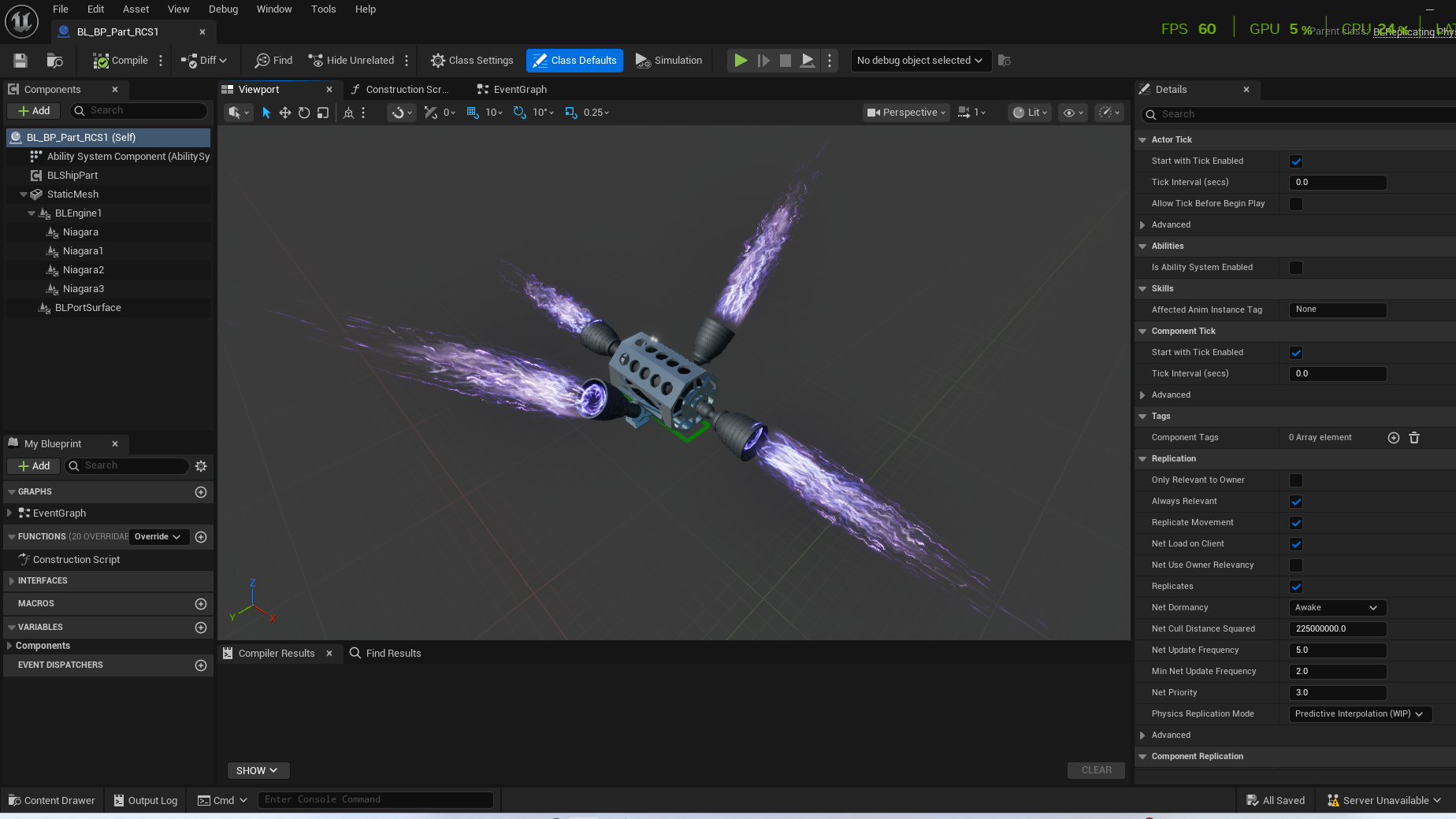
Task: Click the Net Cull Distance Squared field
Action: (x=1337, y=629)
